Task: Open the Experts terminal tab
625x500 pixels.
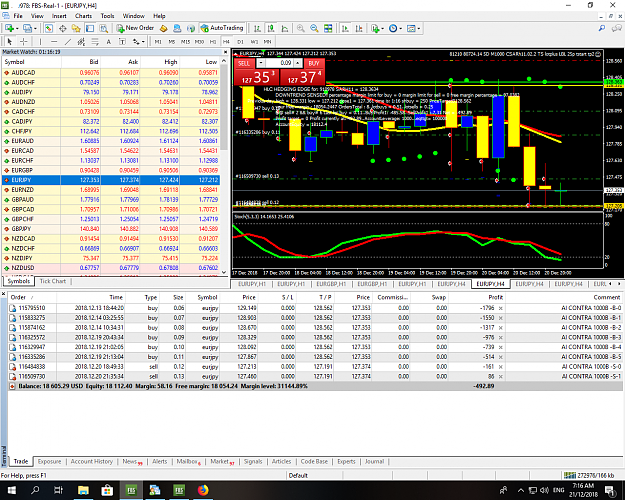Action: (346, 461)
